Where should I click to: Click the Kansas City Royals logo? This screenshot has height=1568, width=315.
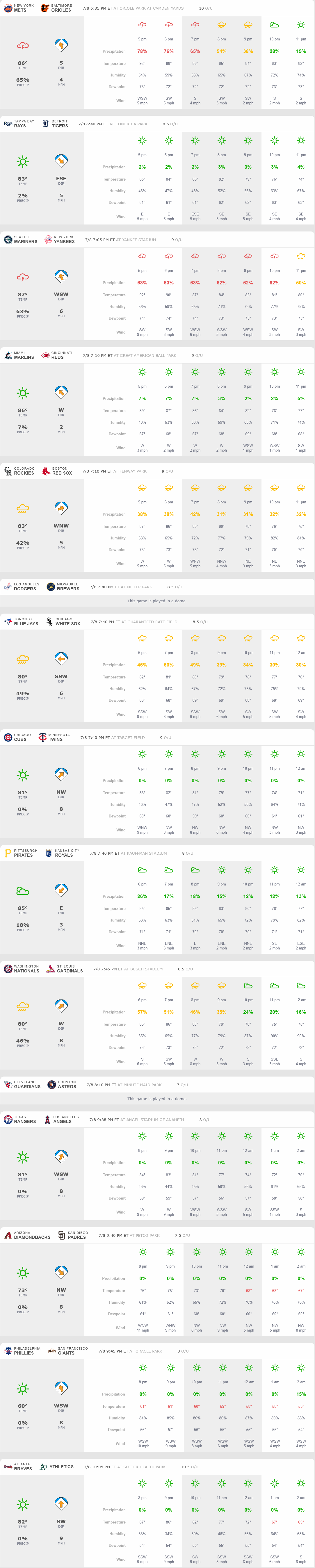click(x=49, y=853)
